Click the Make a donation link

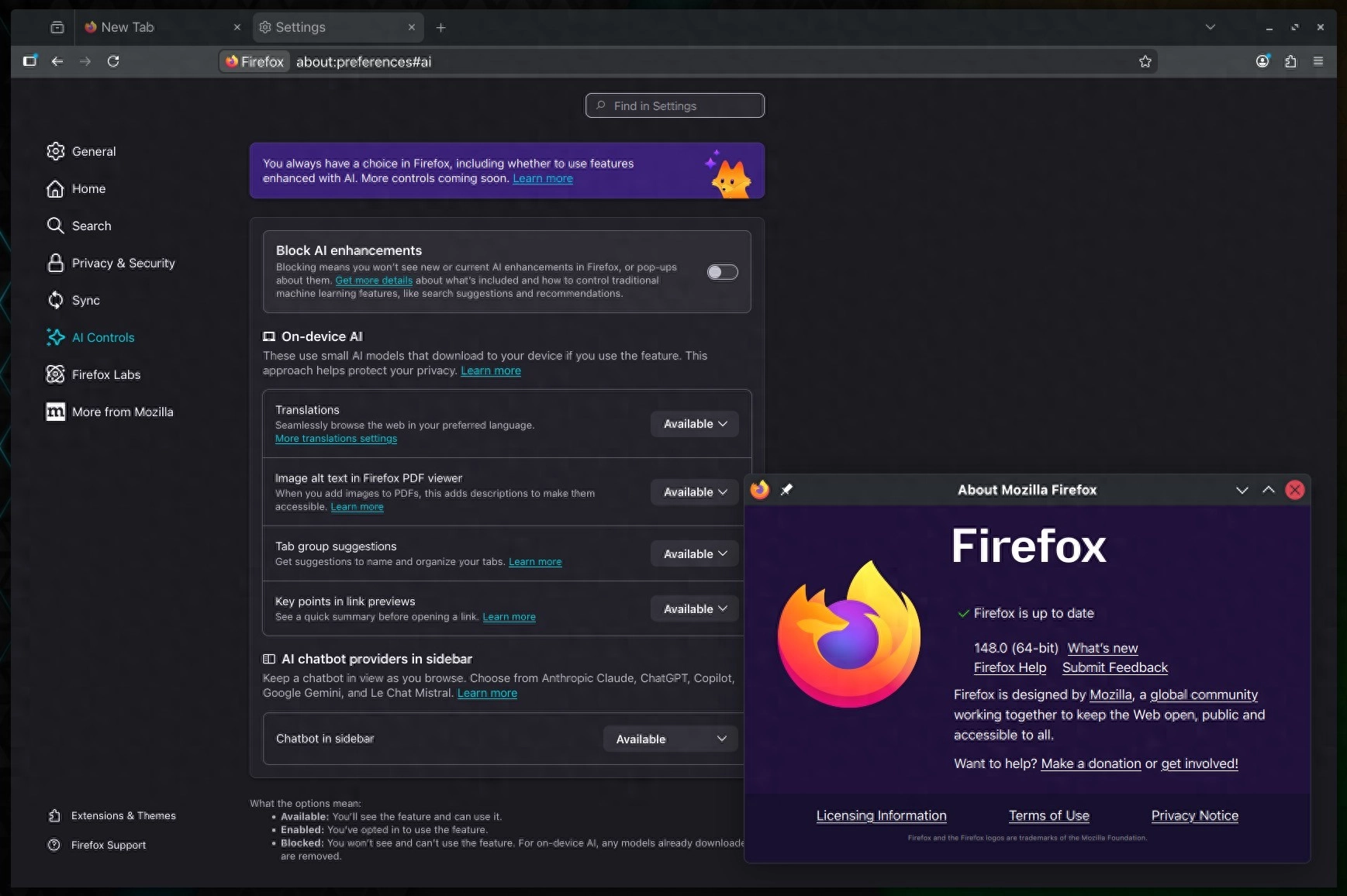click(1089, 763)
